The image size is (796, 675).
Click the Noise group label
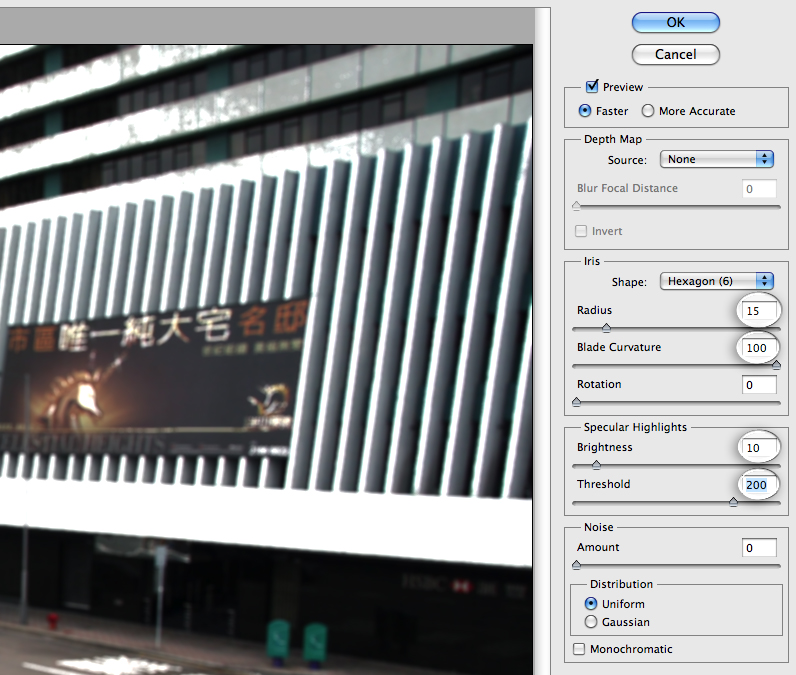[599, 527]
